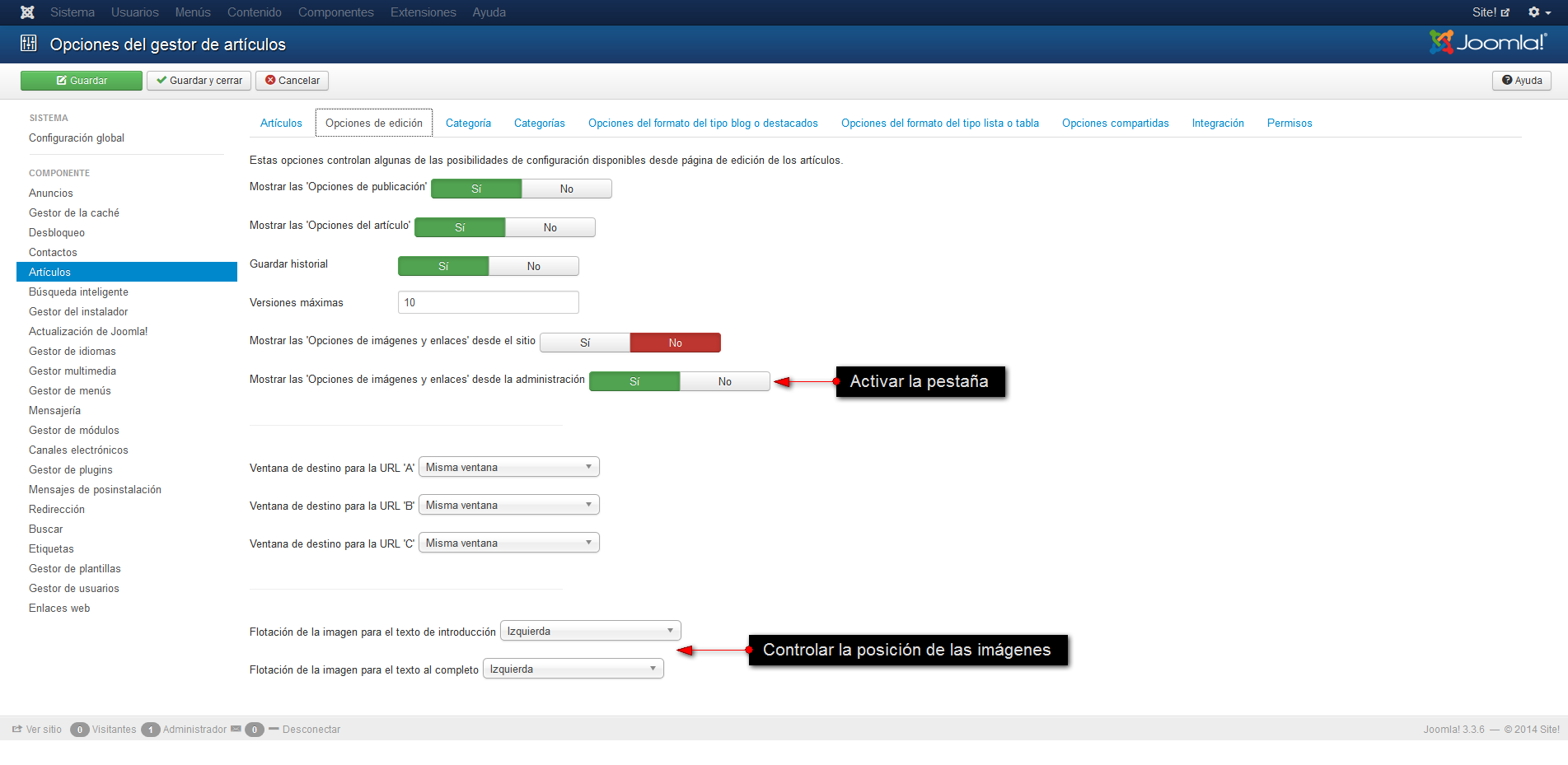Set 'Opciones de publicación' to No
Viewport: 1568px width, 765px height.
coord(567,189)
